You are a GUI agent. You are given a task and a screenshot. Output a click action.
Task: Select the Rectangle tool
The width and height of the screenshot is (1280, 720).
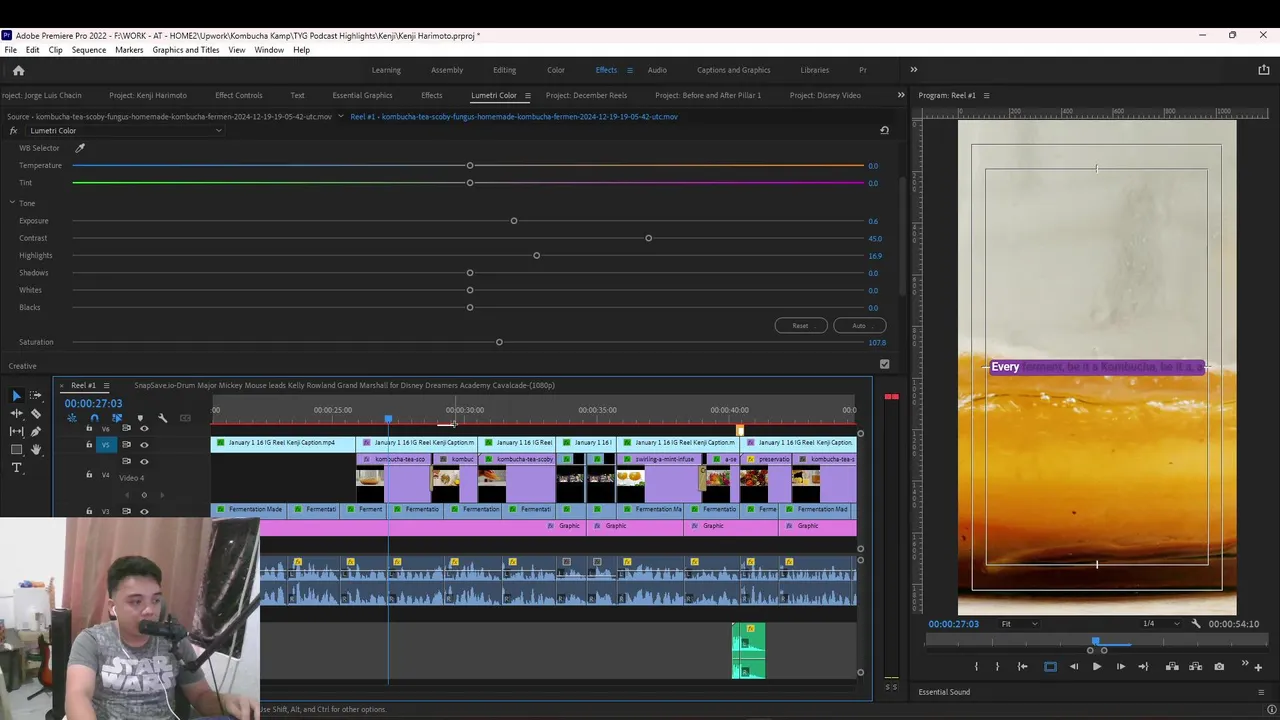pyautogui.click(x=16, y=449)
